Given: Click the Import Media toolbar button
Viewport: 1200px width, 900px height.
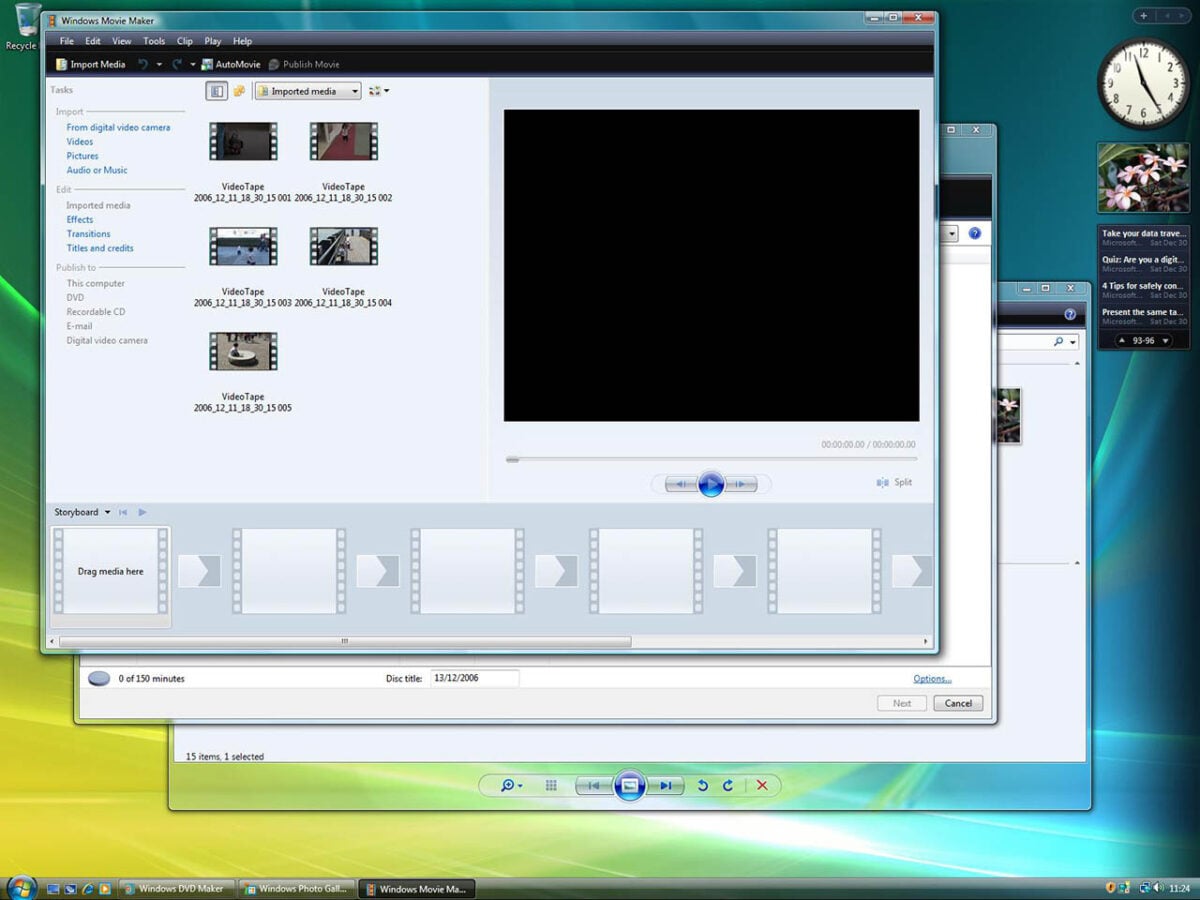Looking at the screenshot, I should (91, 64).
